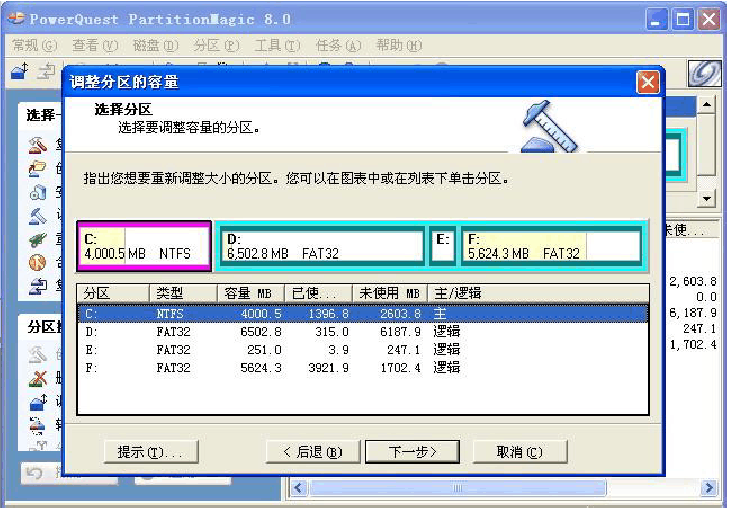Select the D: FAT32 row in the partition list
The height and width of the screenshot is (508, 730).
coord(363,332)
